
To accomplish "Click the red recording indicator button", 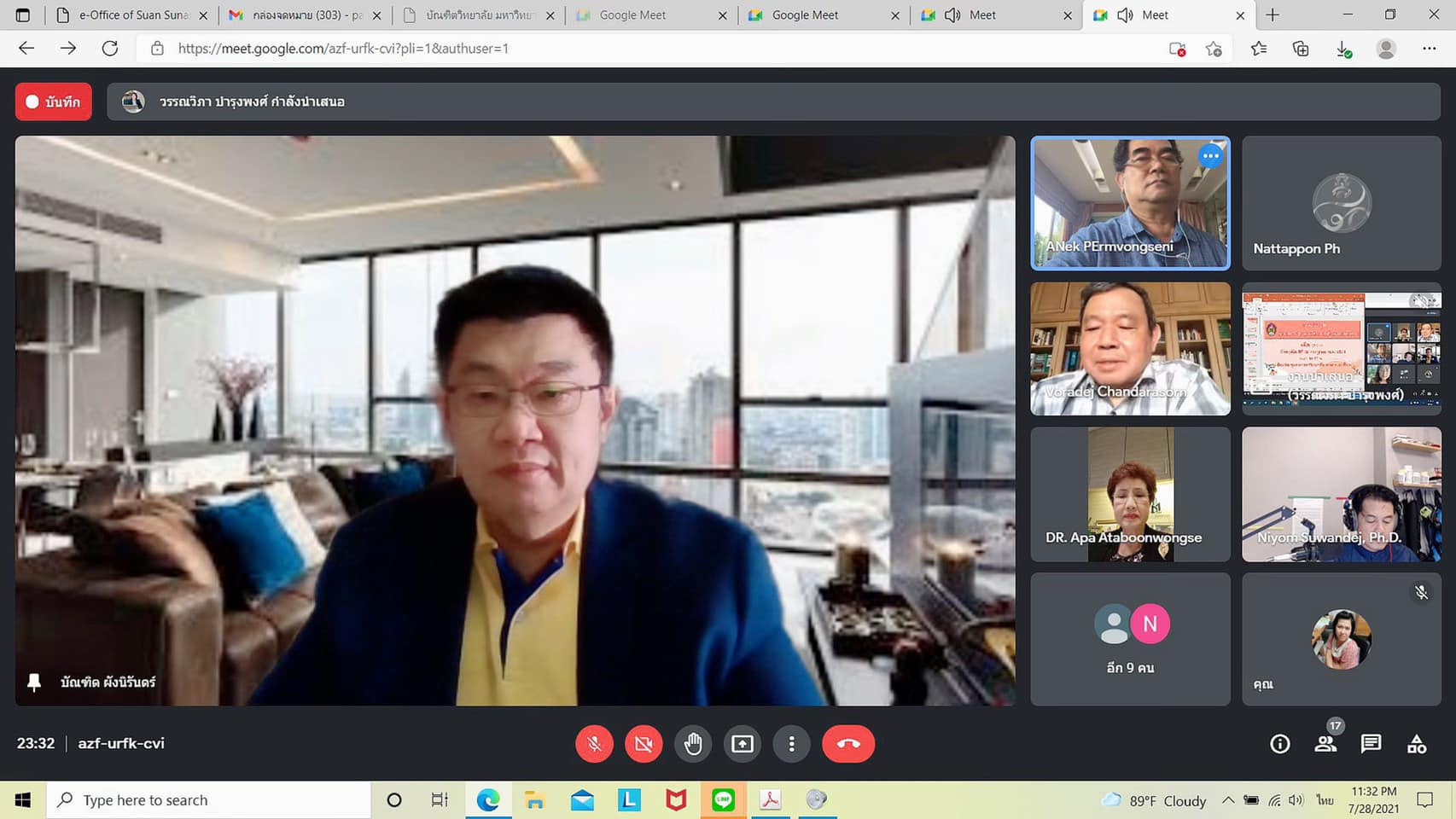I will pos(53,102).
